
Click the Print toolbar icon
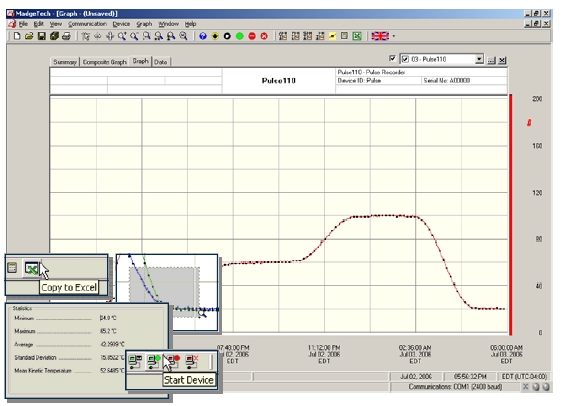(67, 36)
